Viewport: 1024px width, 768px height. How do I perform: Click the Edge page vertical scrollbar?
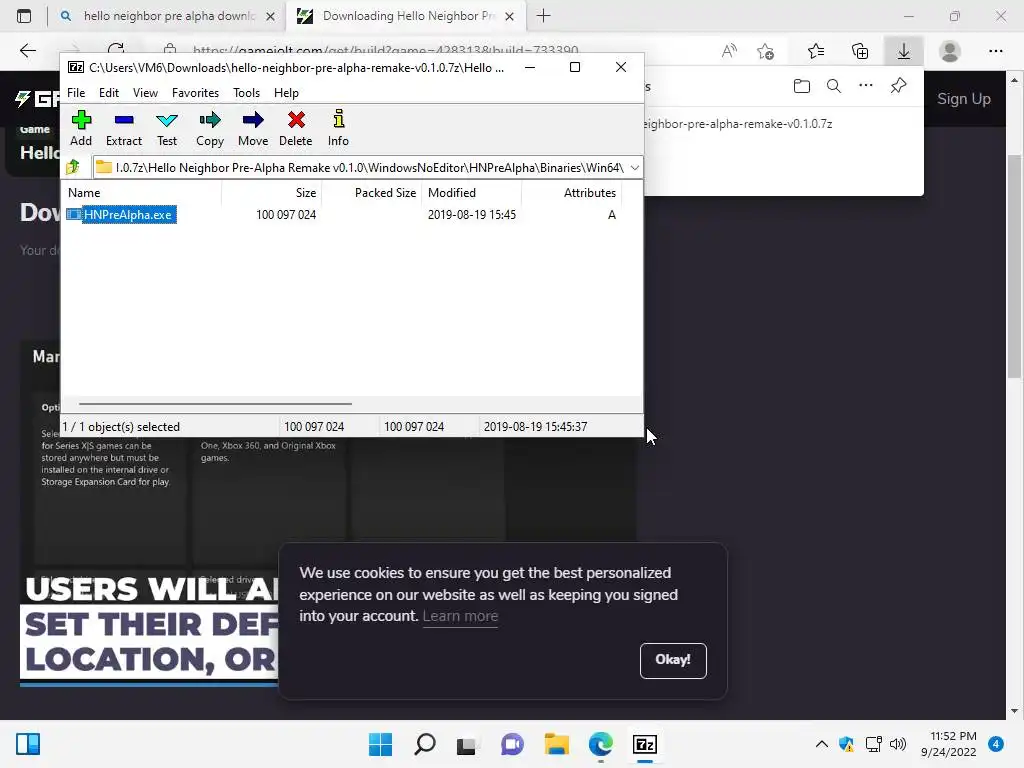(1014, 266)
